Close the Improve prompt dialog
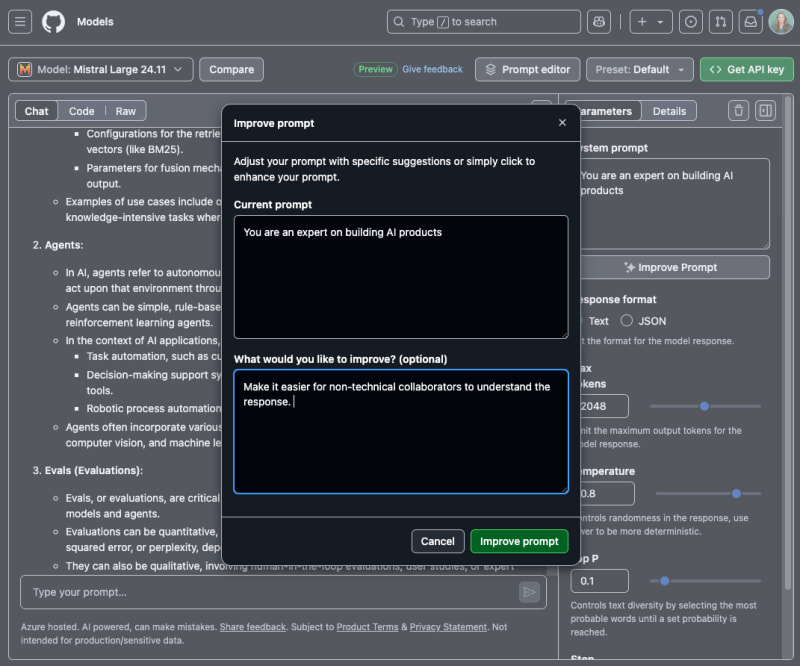 [562, 123]
